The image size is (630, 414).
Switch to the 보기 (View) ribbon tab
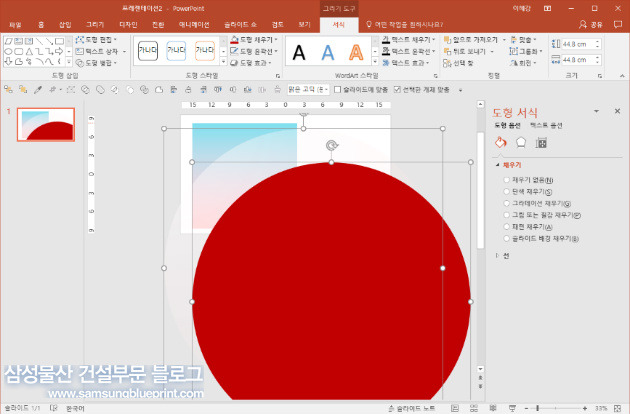click(x=305, y=25)
